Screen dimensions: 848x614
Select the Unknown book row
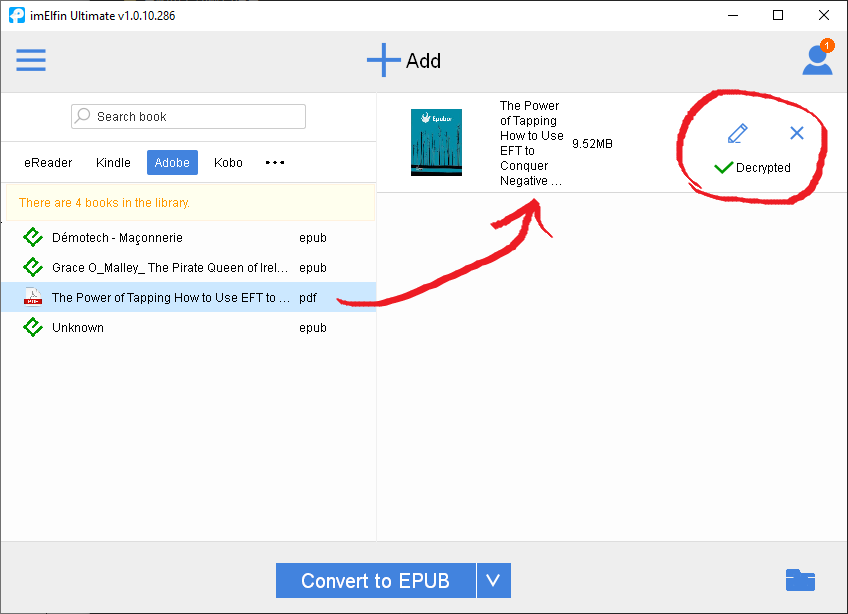coord(188,327)
